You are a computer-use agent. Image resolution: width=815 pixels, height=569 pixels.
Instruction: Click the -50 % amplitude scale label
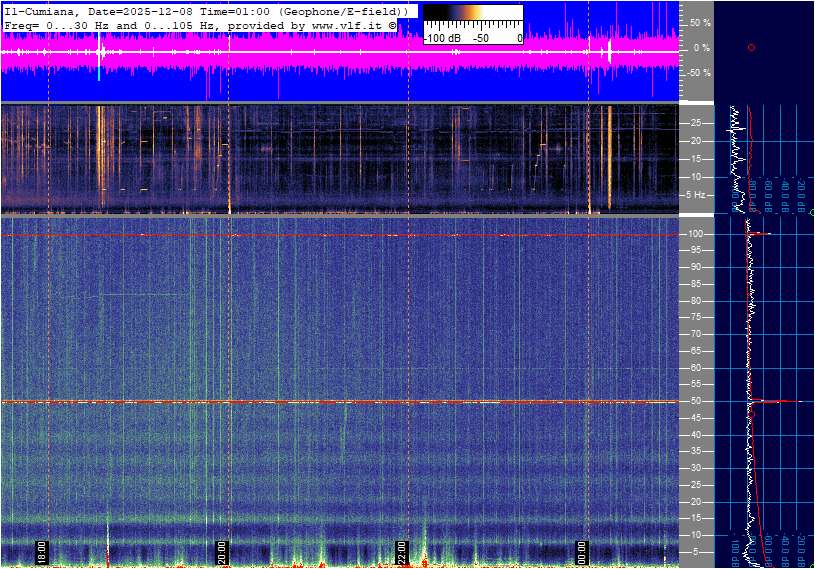[699, 73]
